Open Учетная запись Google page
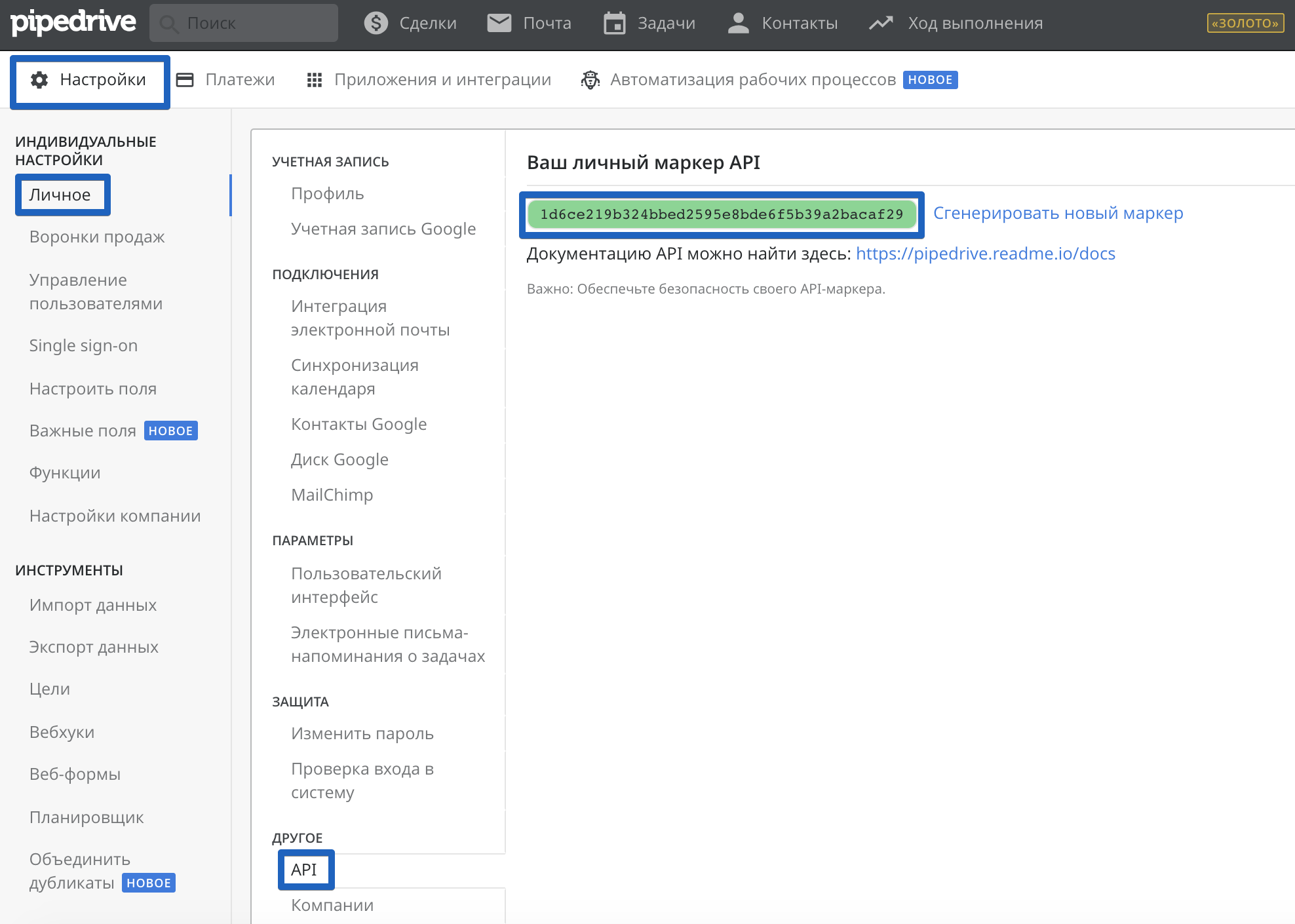Viewport: 1295px width, 924px height. (x=383, y=229)
